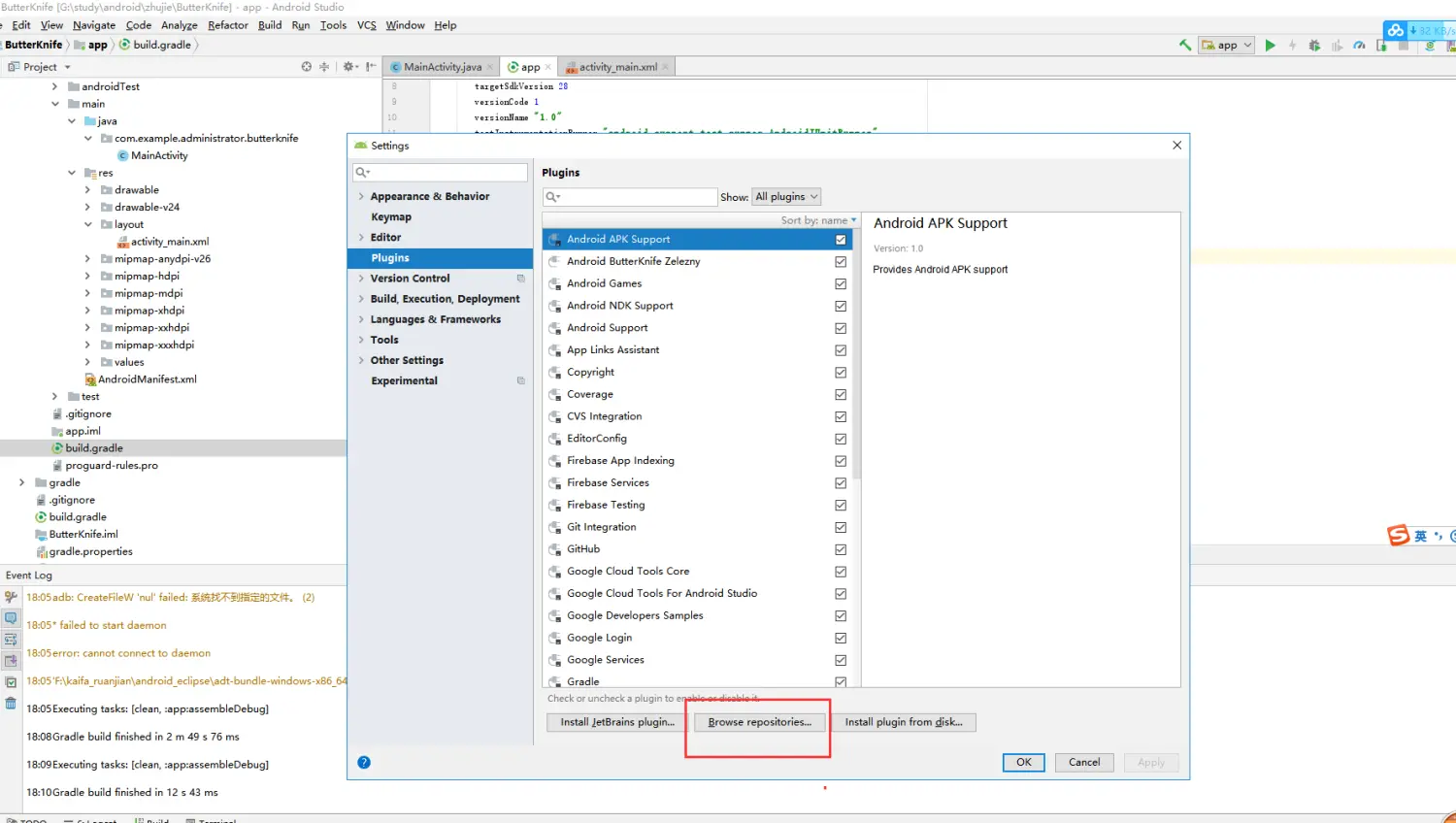The image size is (1456, 823).
Task: Click the Cancel button in Settings
Action: pyautogui.click(x=1084, y=762)
